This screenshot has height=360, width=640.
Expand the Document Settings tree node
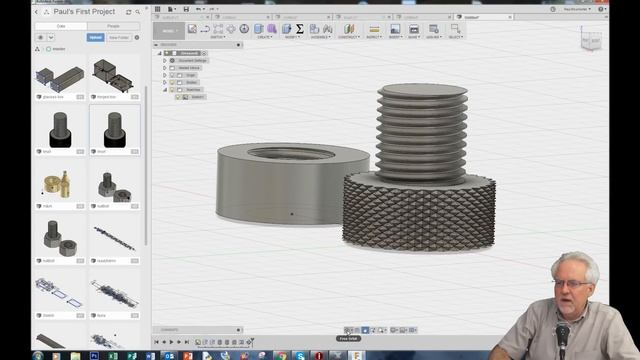click(x=165, y=60)
